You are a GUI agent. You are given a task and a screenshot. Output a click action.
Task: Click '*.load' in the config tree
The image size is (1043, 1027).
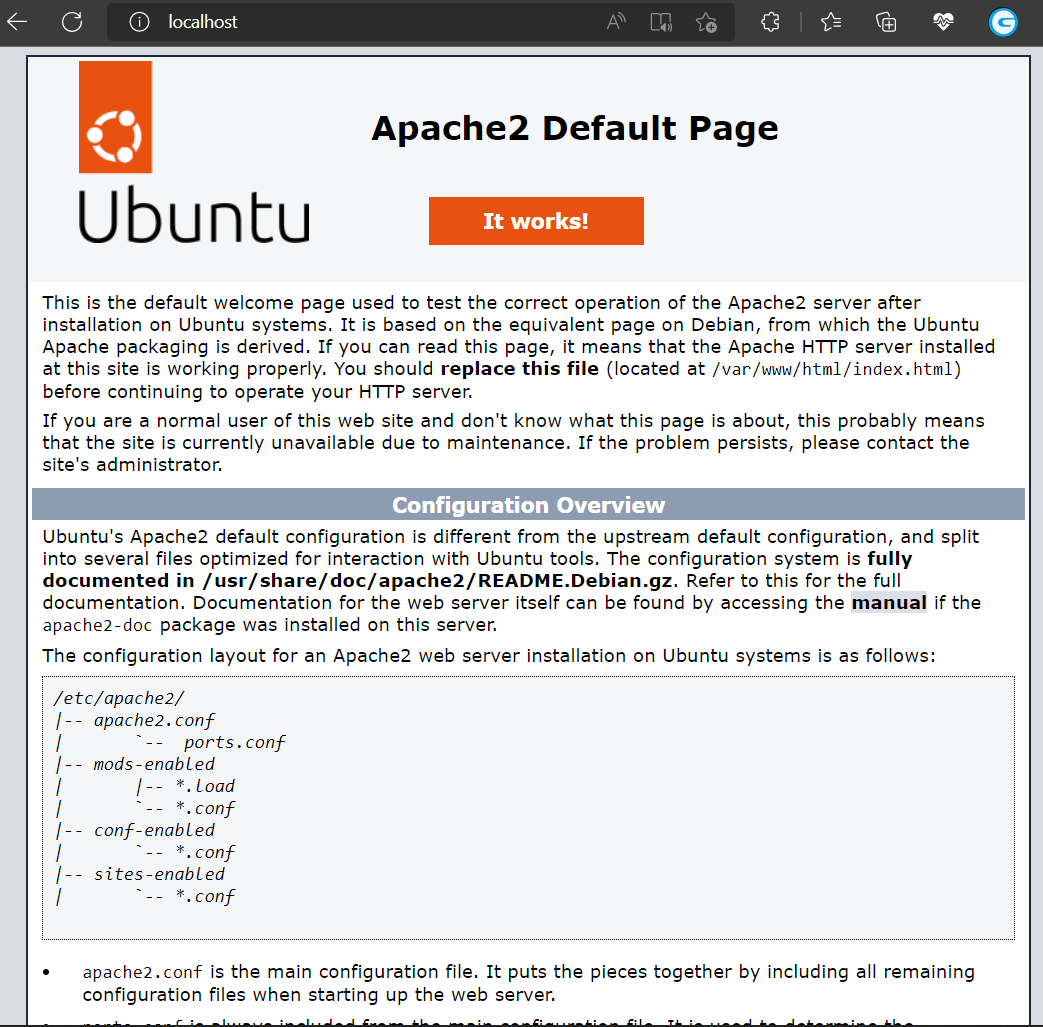205,786
